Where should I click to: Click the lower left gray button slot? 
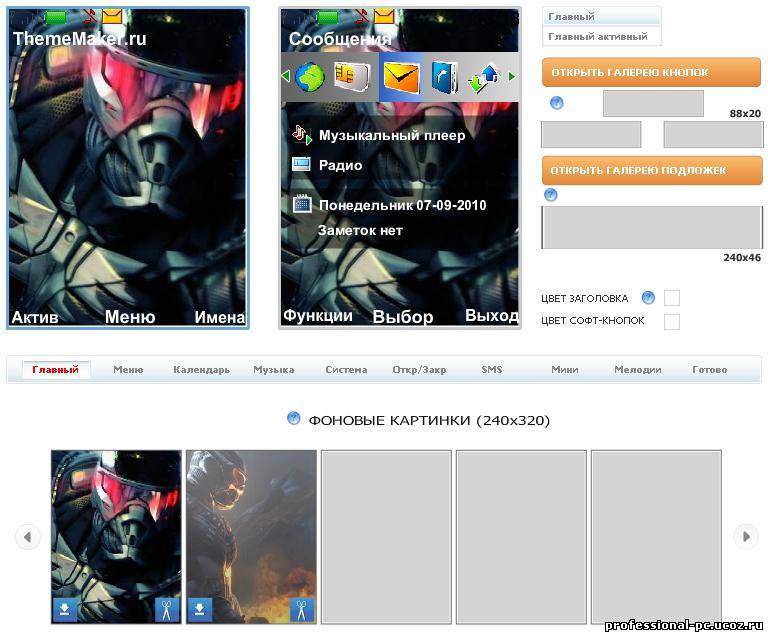tap(591, 134)
